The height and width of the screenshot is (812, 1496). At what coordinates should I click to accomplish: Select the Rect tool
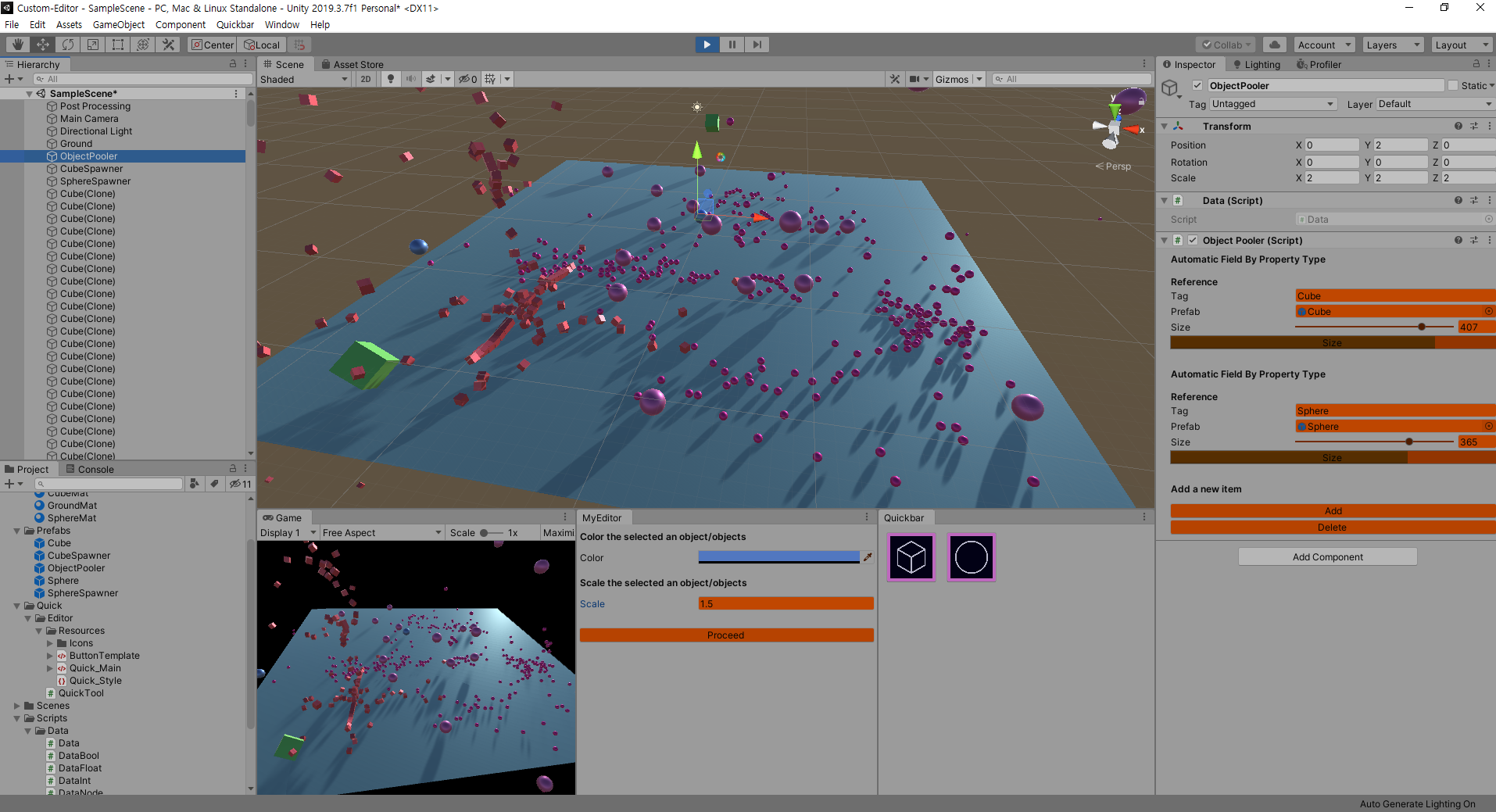117,45
